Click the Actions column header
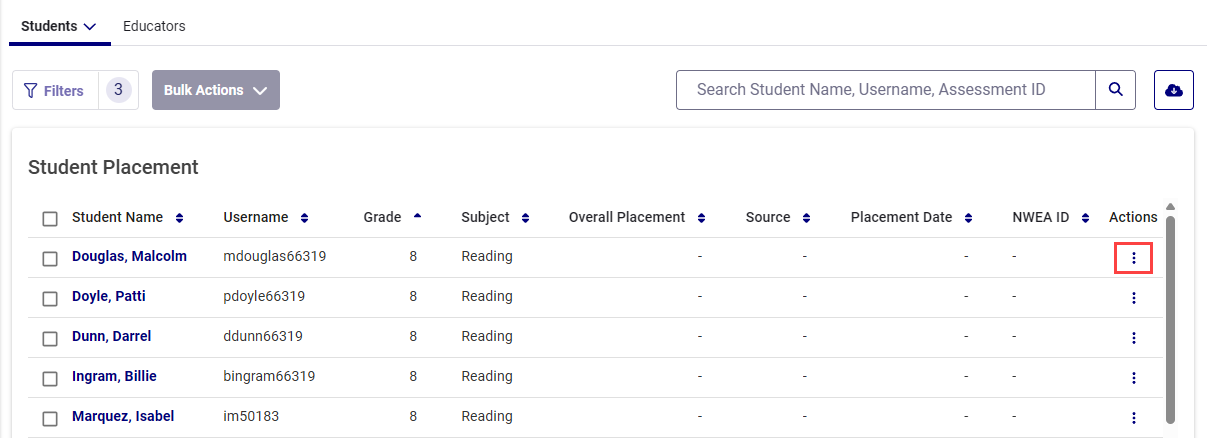This screenshot has width=1207, height=438. click(x=1133, y=217)
